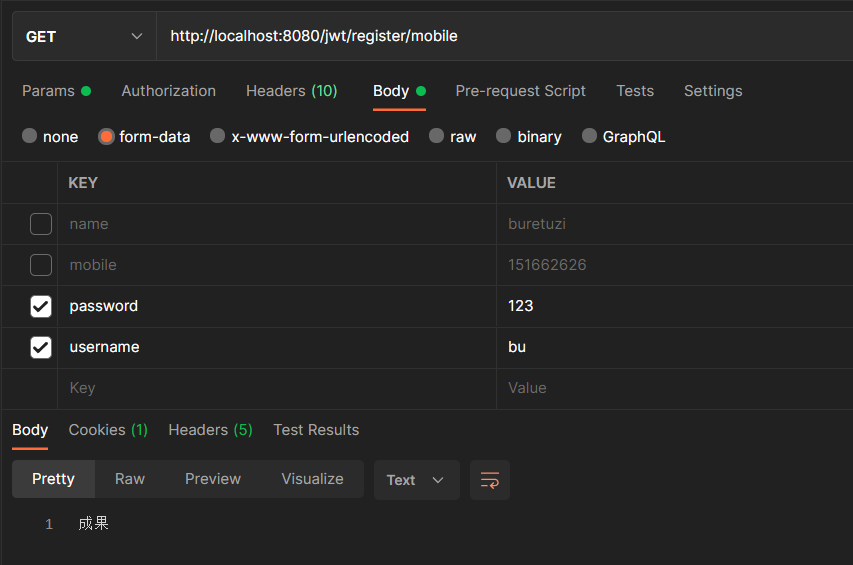Enable the mobile key checkbox
Screen dimensions: 853x565
(41, 265)
